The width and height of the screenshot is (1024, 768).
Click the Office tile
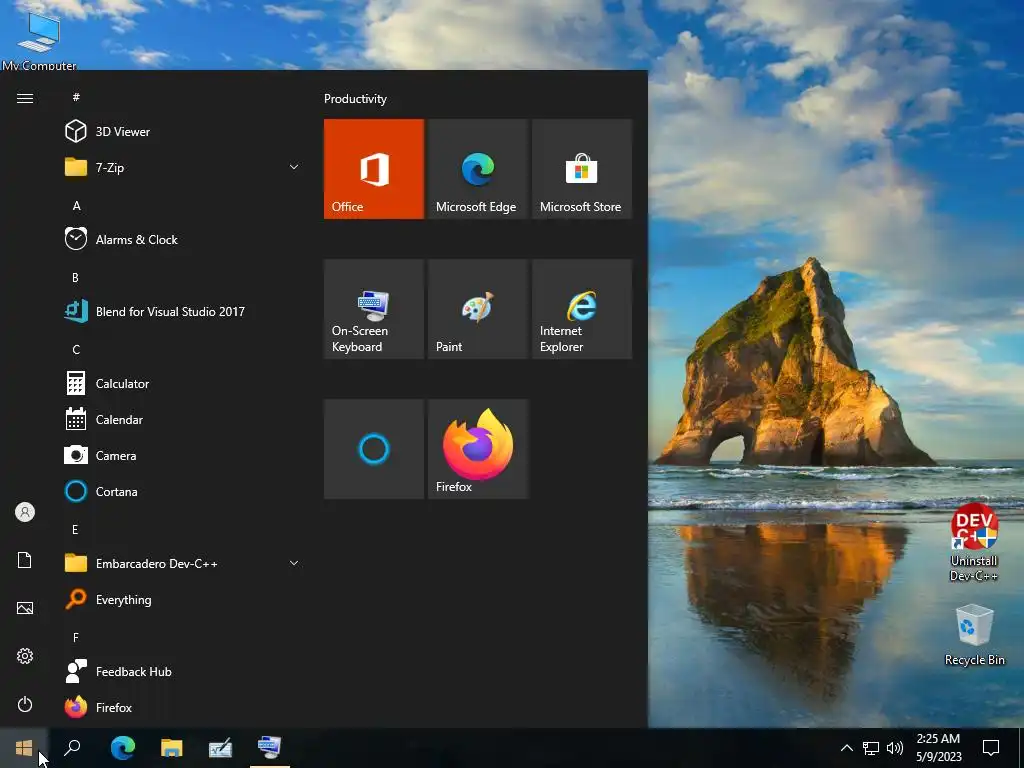[x=374, y=168]
